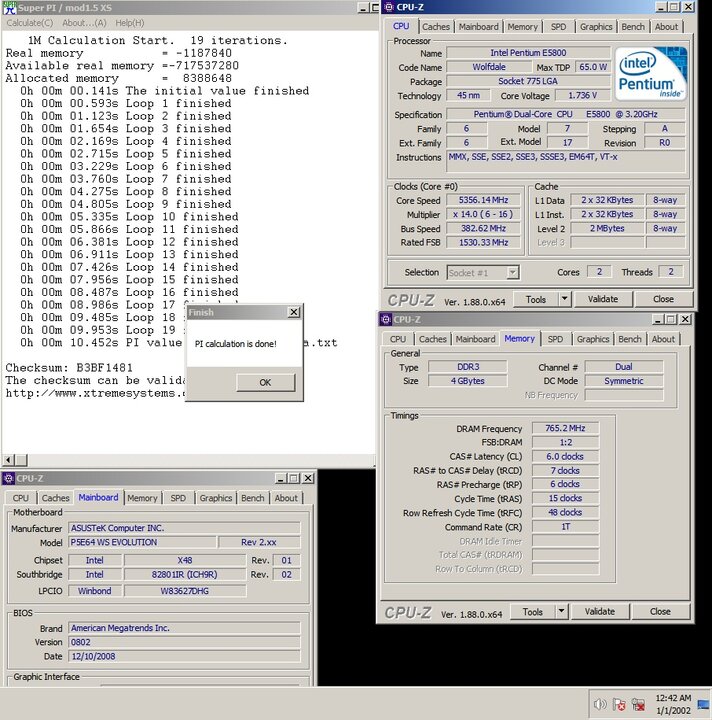Select CPU tab in Mainboard CPU-Z window
The width and height of the screenshot is (712, 720).
point(21,498)
